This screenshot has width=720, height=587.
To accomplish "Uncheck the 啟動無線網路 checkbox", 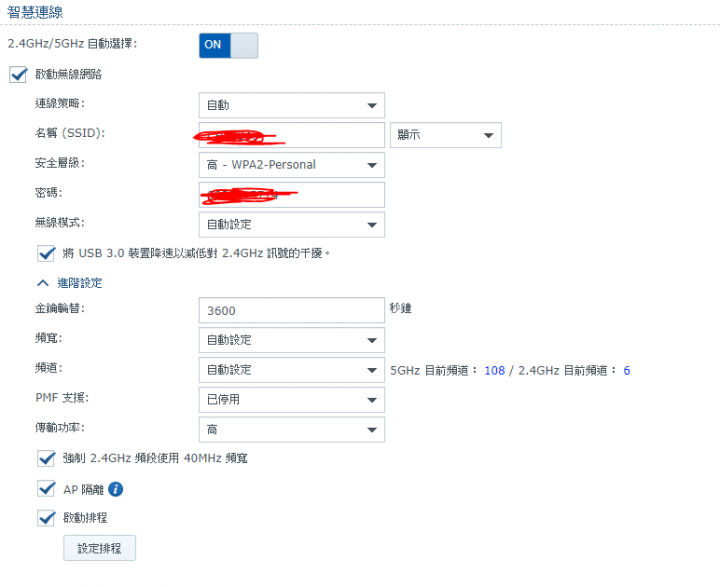I will (18, 74).
